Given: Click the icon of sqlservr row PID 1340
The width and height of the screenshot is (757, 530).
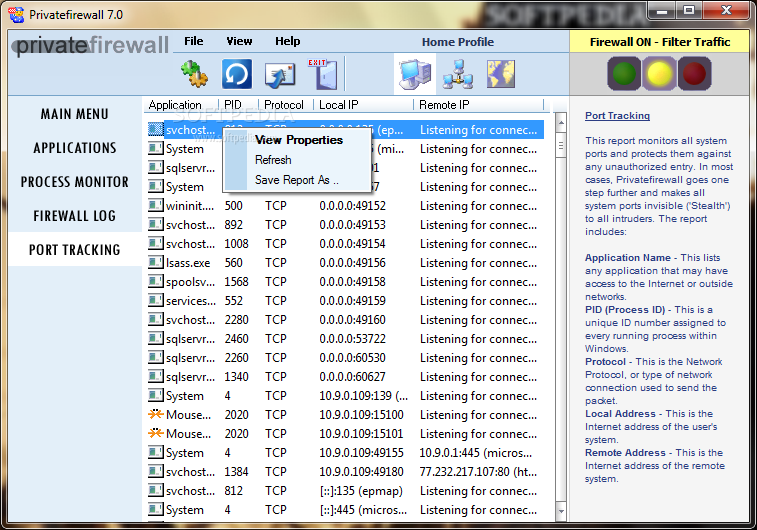Looking at the screenshot, I should 155,376.
